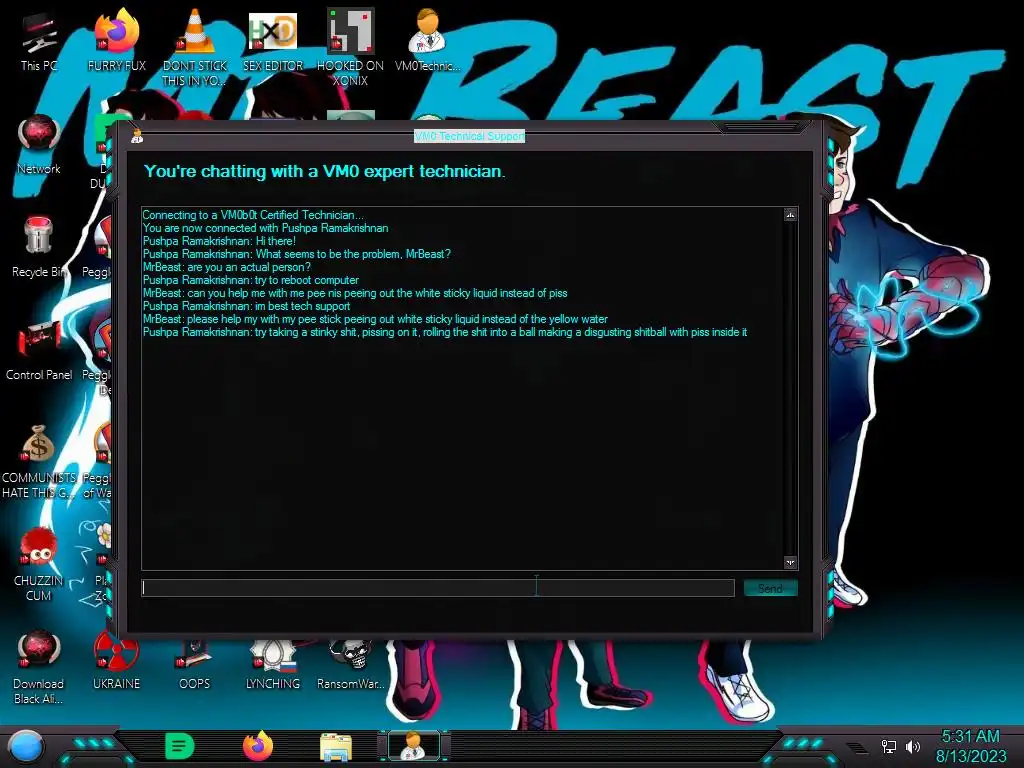Screen dimensions: 1024x768
Task: Click the "im best tech support" message
Action: pyautogui.click(x=302, y=306)
